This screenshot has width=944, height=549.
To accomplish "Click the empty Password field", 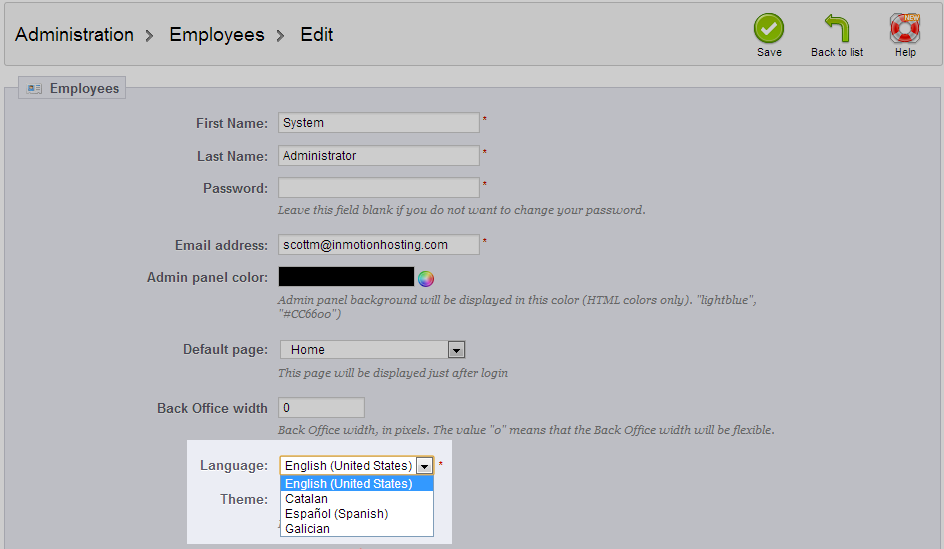I will [379, 188].
